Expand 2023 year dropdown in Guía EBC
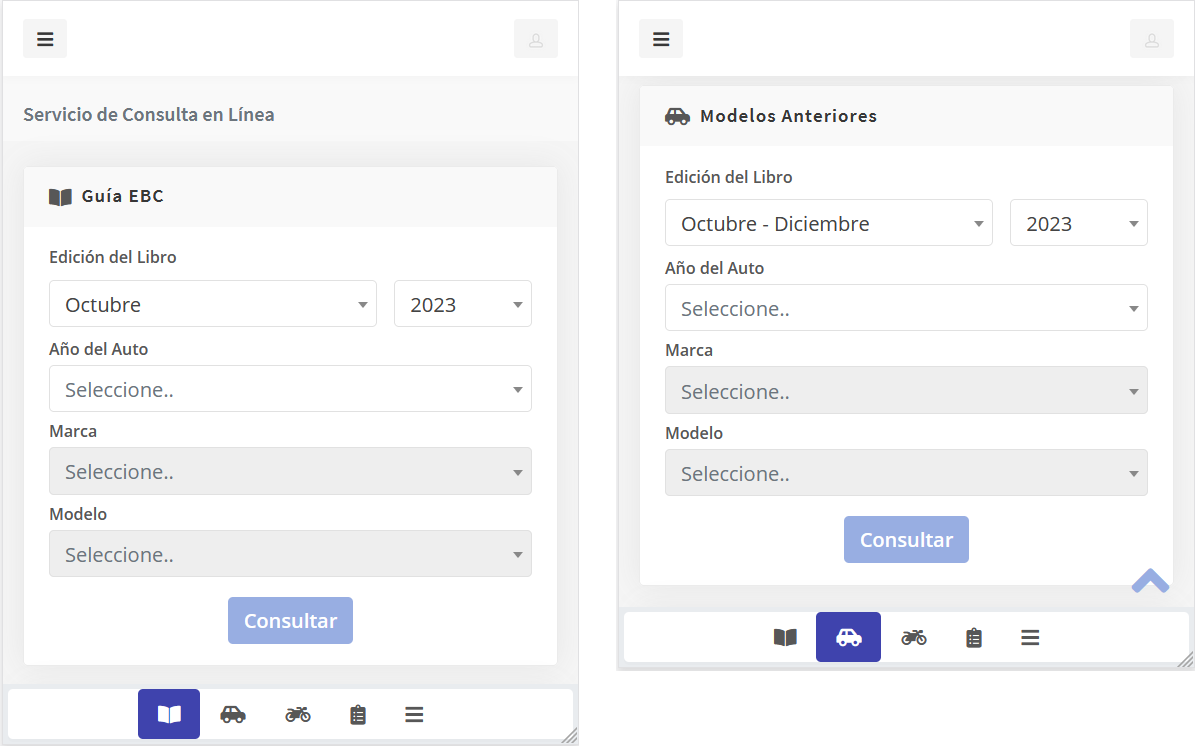This screenshot has height=746, width=1195. tap(463, 304)
